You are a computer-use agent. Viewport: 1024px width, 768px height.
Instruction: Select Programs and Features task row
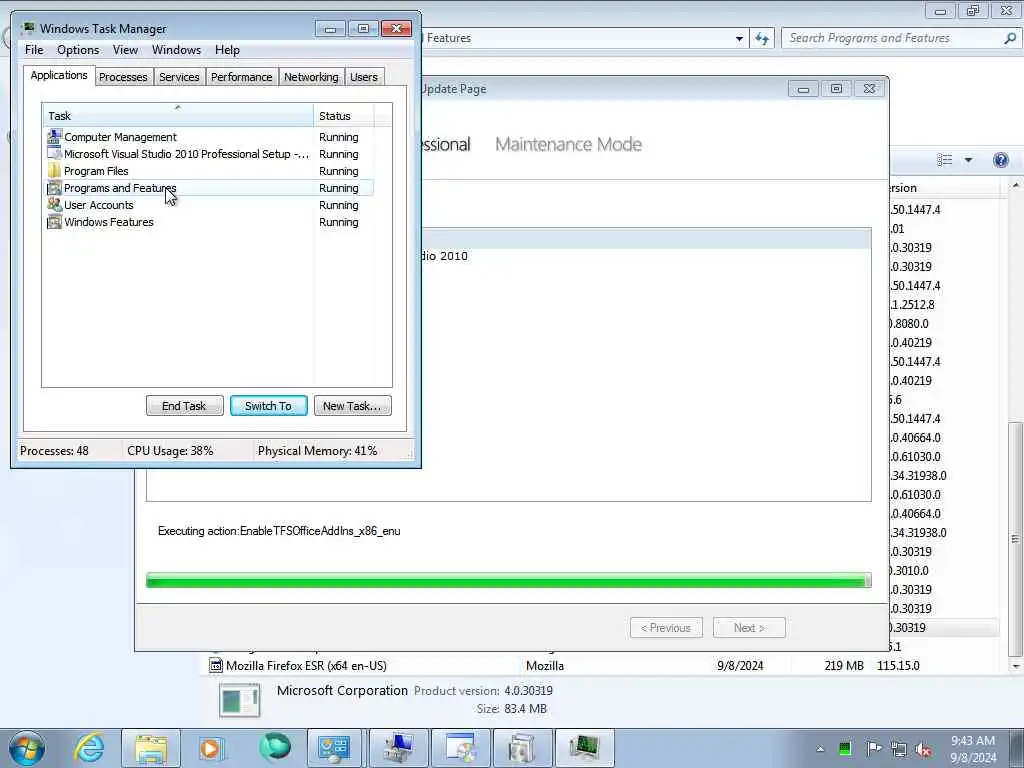(209, 188)
